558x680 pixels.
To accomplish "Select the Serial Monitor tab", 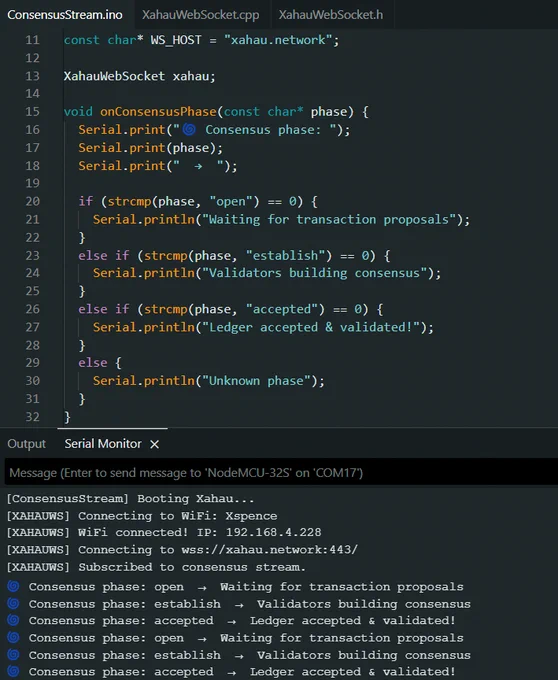I will [103, 444].
